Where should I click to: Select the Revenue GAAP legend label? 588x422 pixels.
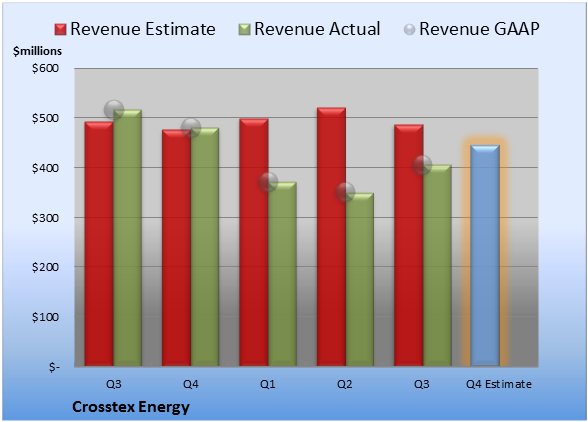(x=479, y=29)
